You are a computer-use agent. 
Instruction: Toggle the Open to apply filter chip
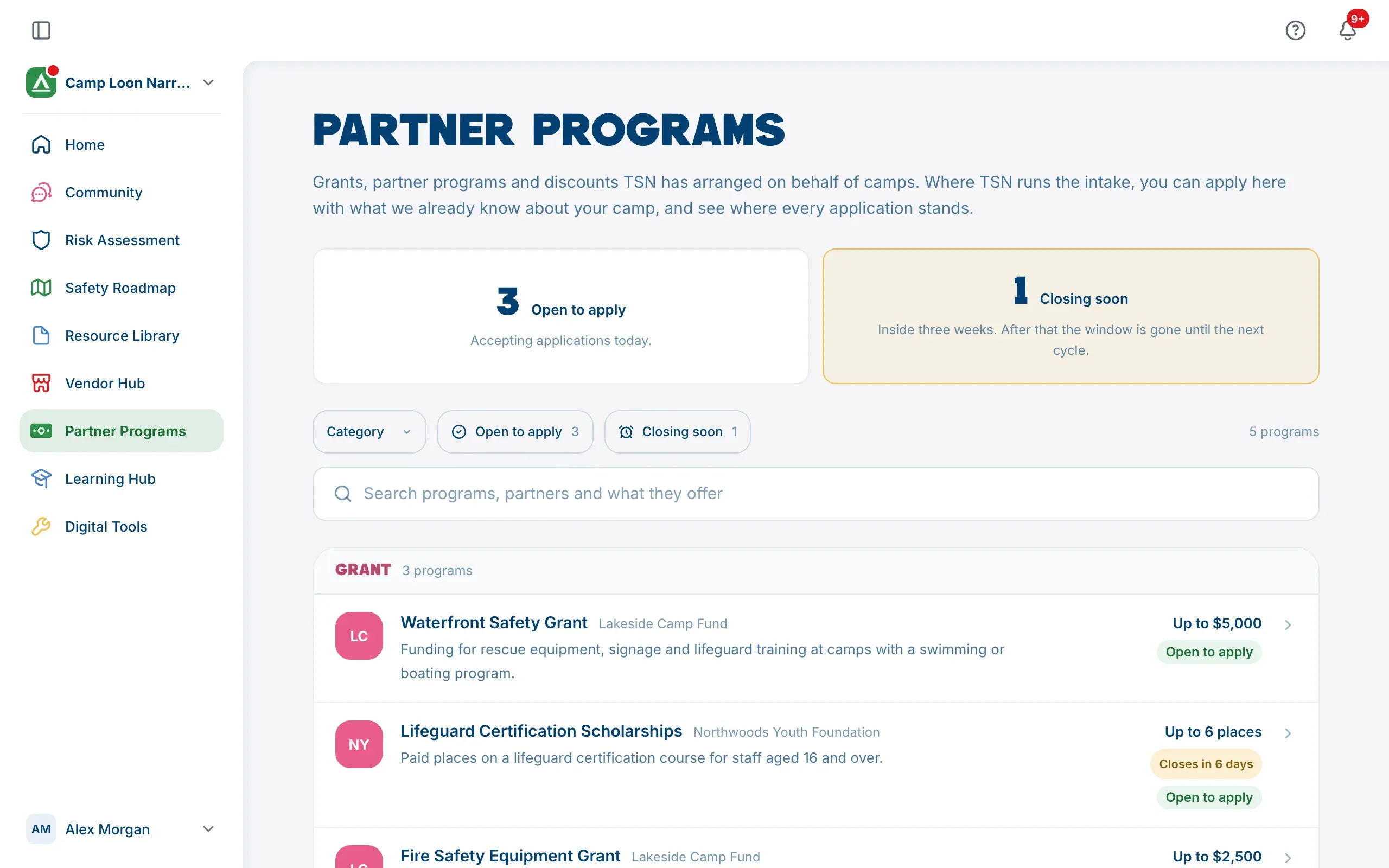pyautogui.click(x=515, y=432)
